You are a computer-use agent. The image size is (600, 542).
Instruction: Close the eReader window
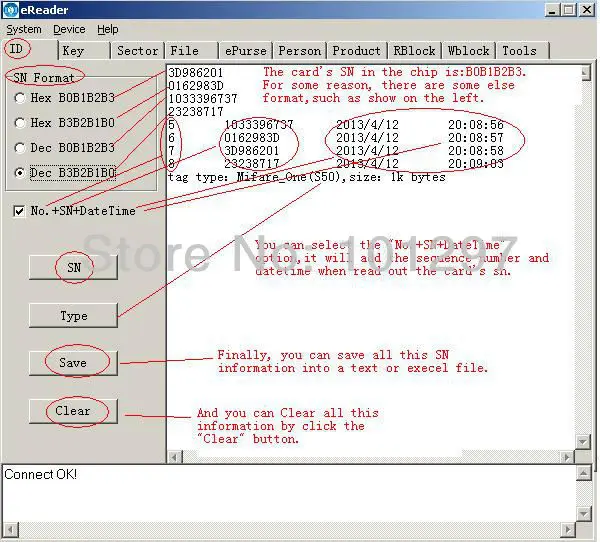click(587, 10)
